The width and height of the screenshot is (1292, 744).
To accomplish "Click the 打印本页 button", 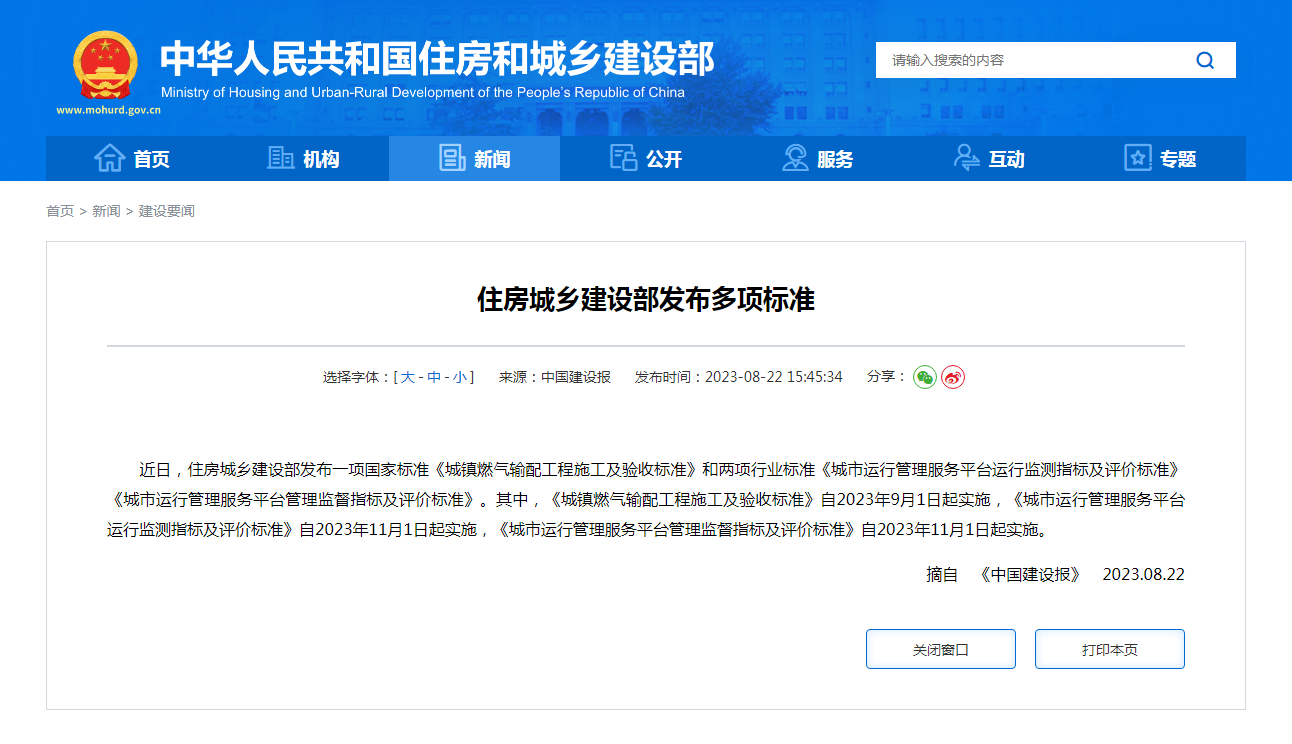I will (1109, 648).
